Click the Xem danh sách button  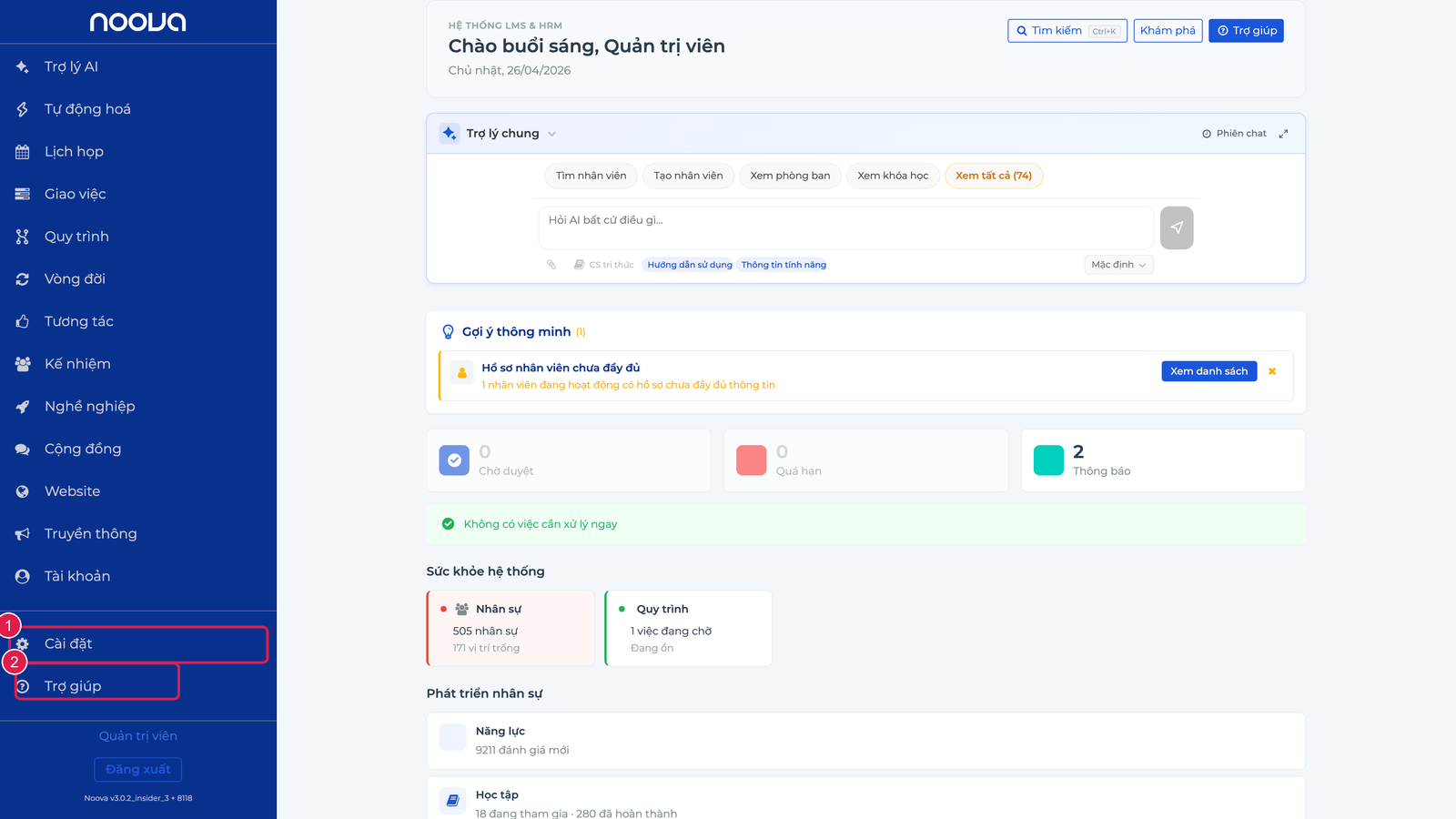[x=1208, y=371]
